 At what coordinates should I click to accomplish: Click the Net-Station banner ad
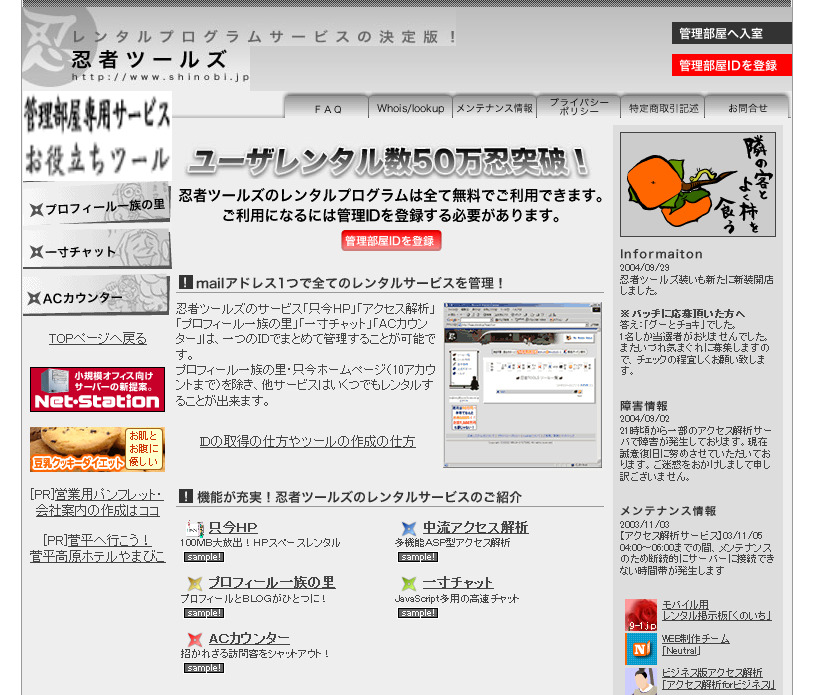[97, 389]
